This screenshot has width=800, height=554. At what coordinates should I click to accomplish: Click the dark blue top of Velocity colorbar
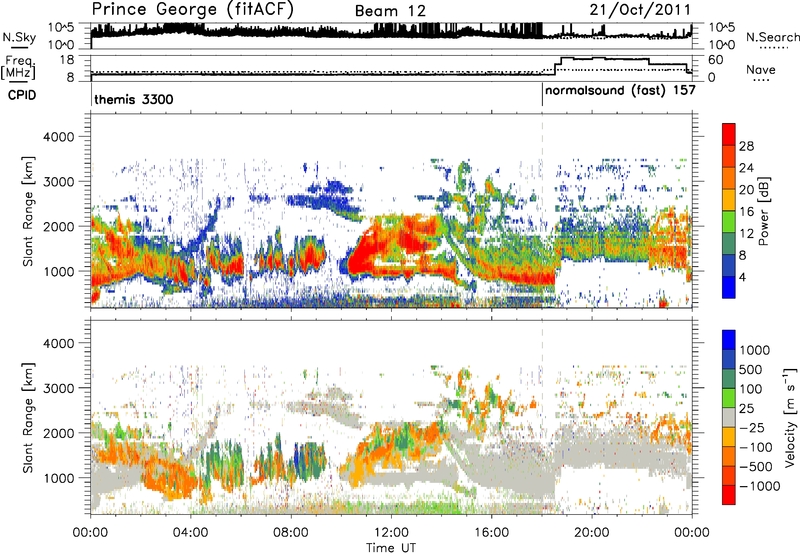point(729,340)
